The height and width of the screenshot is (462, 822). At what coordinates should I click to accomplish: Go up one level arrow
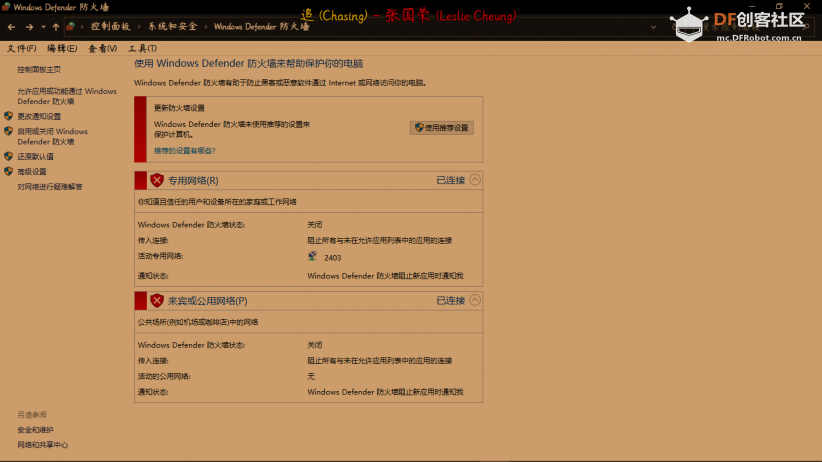pos(56,27)
